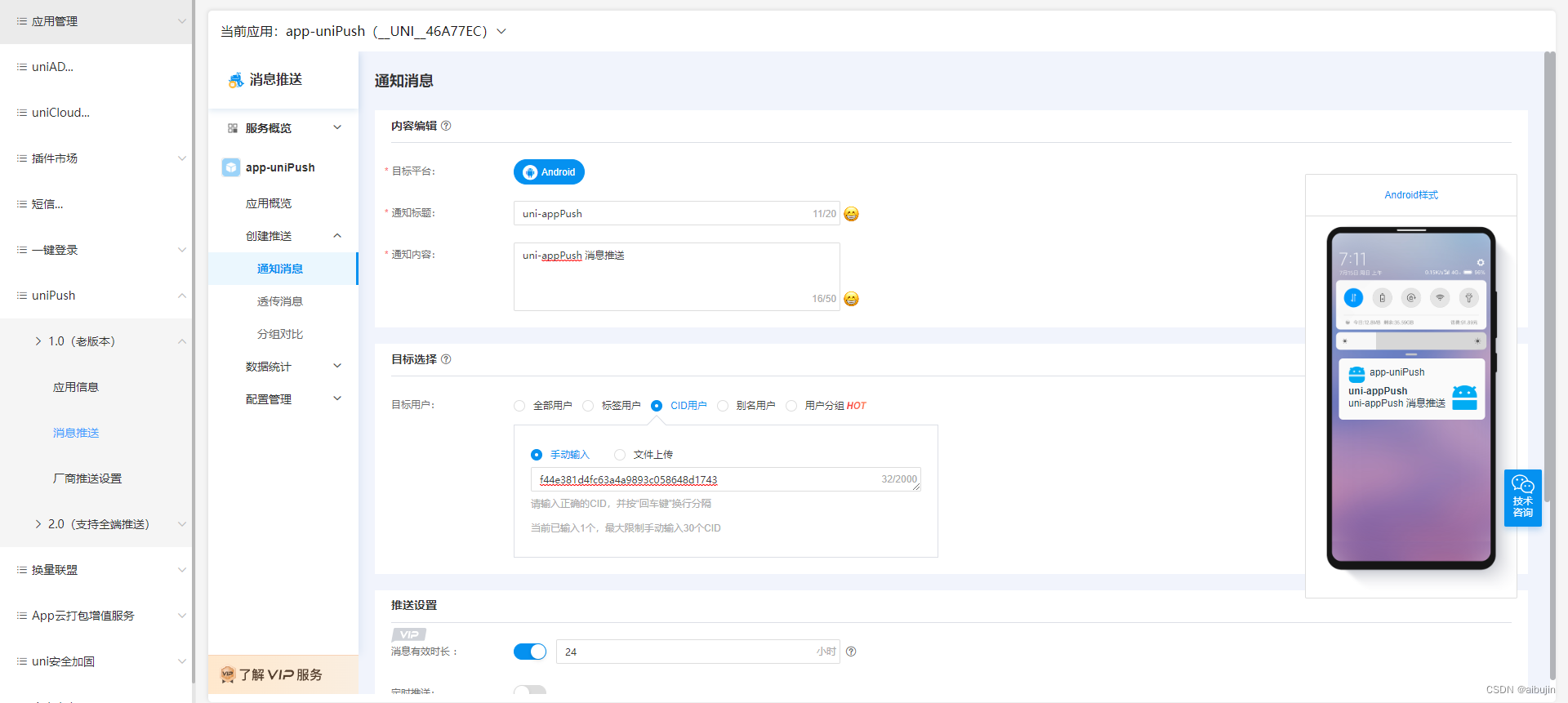Viewport: 1568px width, 703px height.
Task: Choose the 文件上传 input method
Action: [620, 455]
